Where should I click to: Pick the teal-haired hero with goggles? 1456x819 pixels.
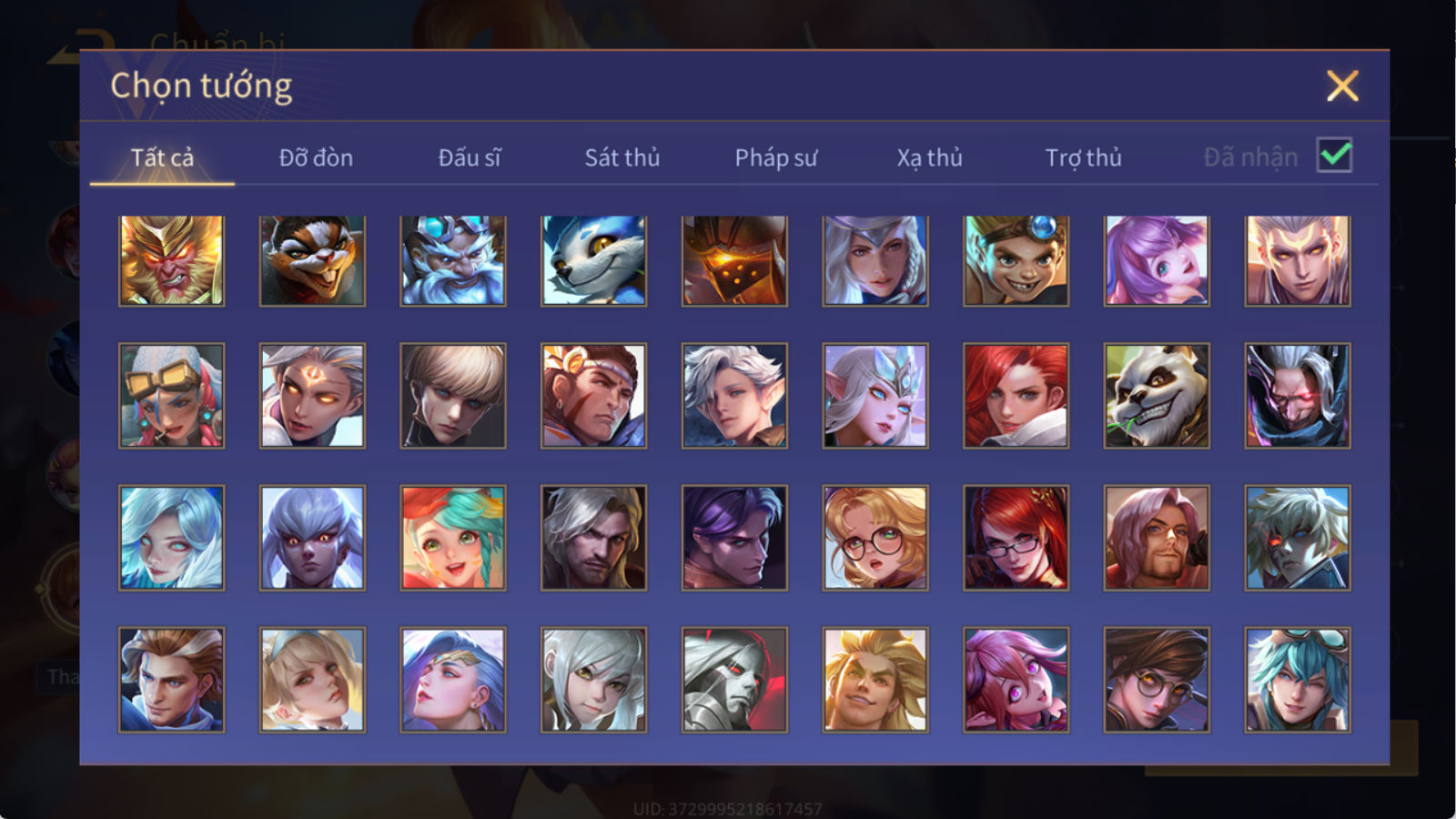1298,680
